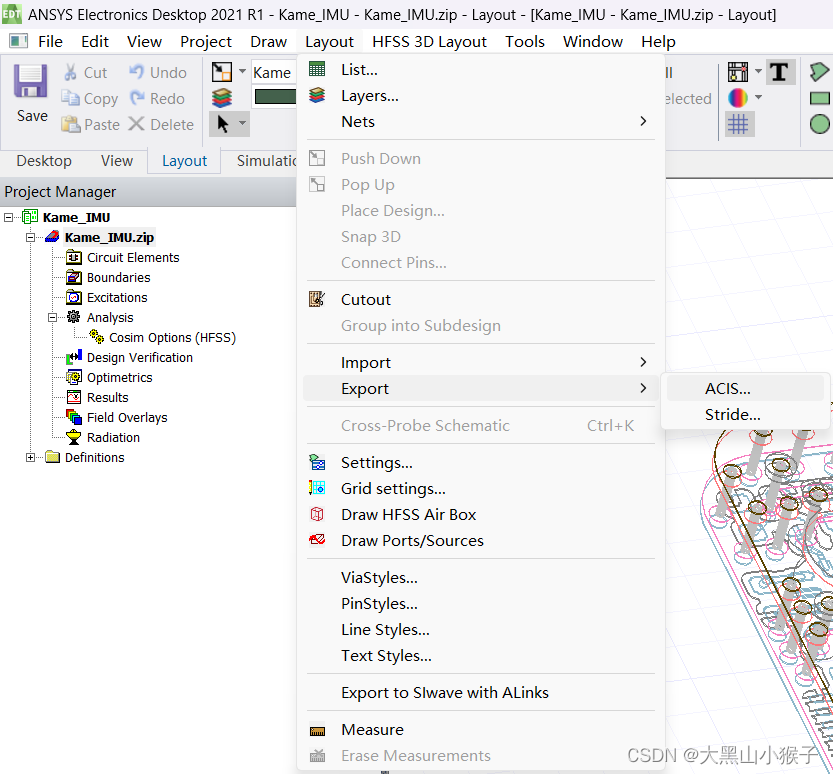Click Cutout in Layout menu
The height and width of the screenshot is (774, 833).
(481, 300)
